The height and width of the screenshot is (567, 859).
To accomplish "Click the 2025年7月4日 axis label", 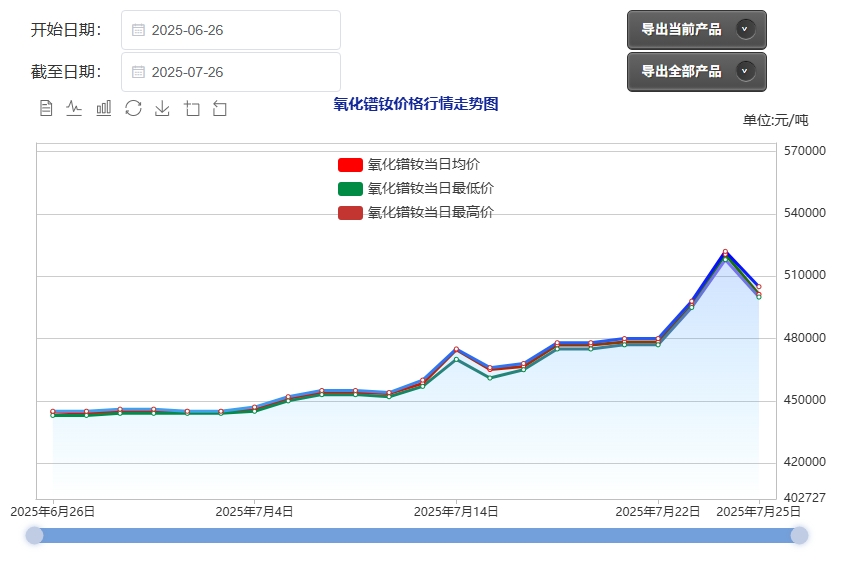I will pos(254,512).
